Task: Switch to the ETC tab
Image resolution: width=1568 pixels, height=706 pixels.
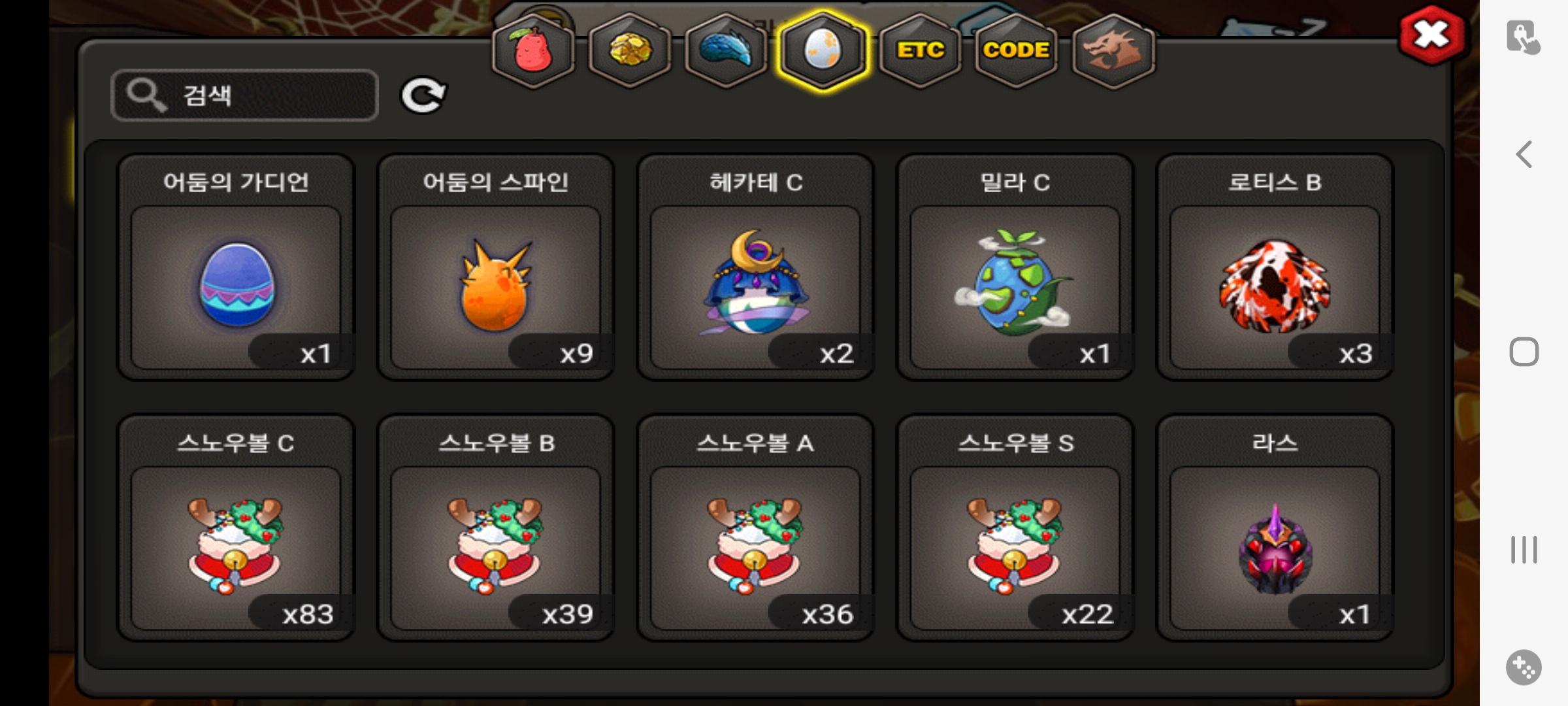Action: [x=920, y=50]
